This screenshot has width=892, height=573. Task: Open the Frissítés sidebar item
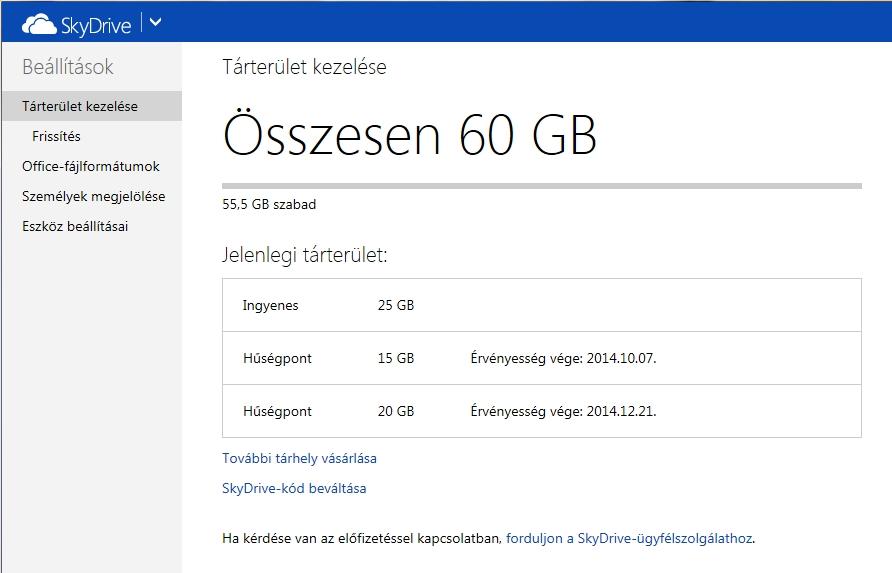pos(56,136)
